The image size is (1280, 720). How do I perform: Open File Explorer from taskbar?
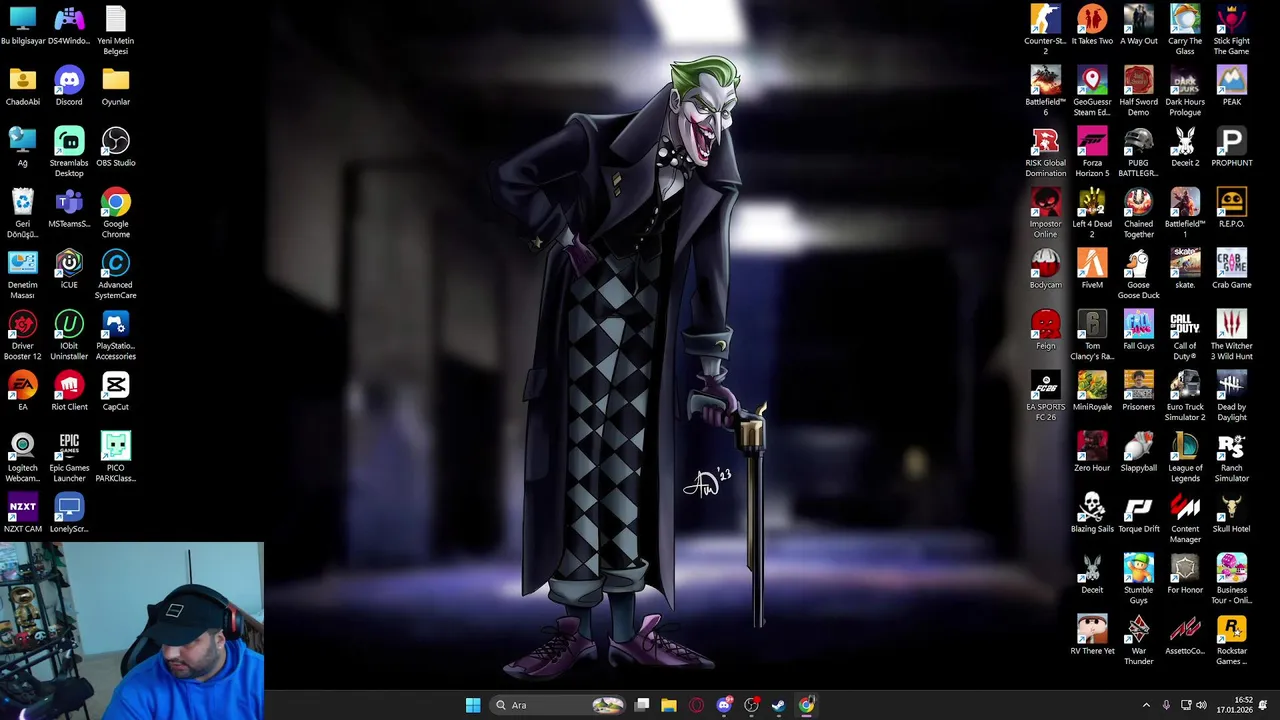[669, 705]
